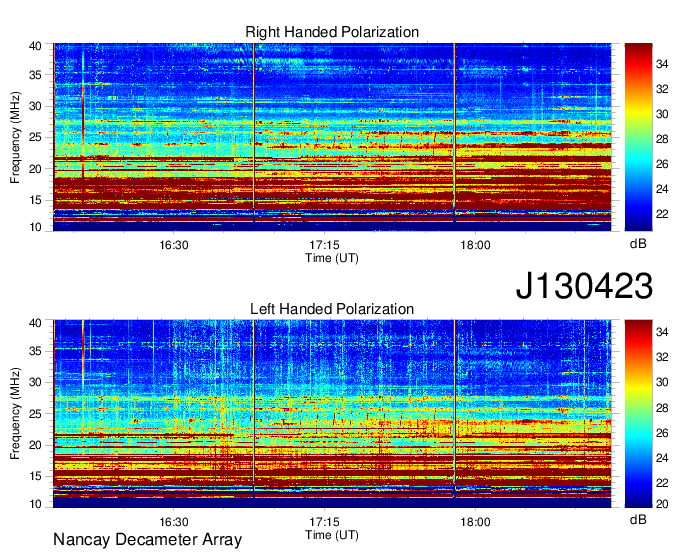Screen dimensions: 680x552
Task: Click the 16:30 tick label under the bottom plot
Action: (174, 522)
